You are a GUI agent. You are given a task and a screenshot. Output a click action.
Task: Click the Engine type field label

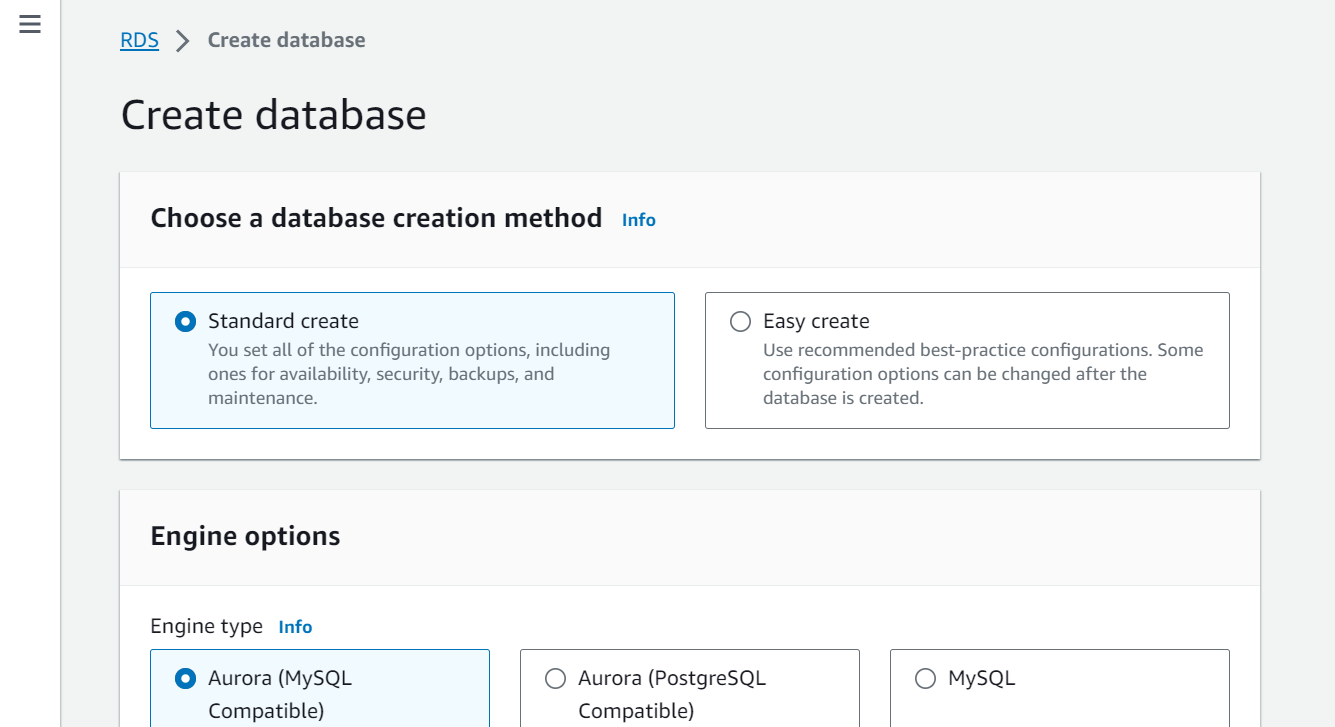pos(206,626)
